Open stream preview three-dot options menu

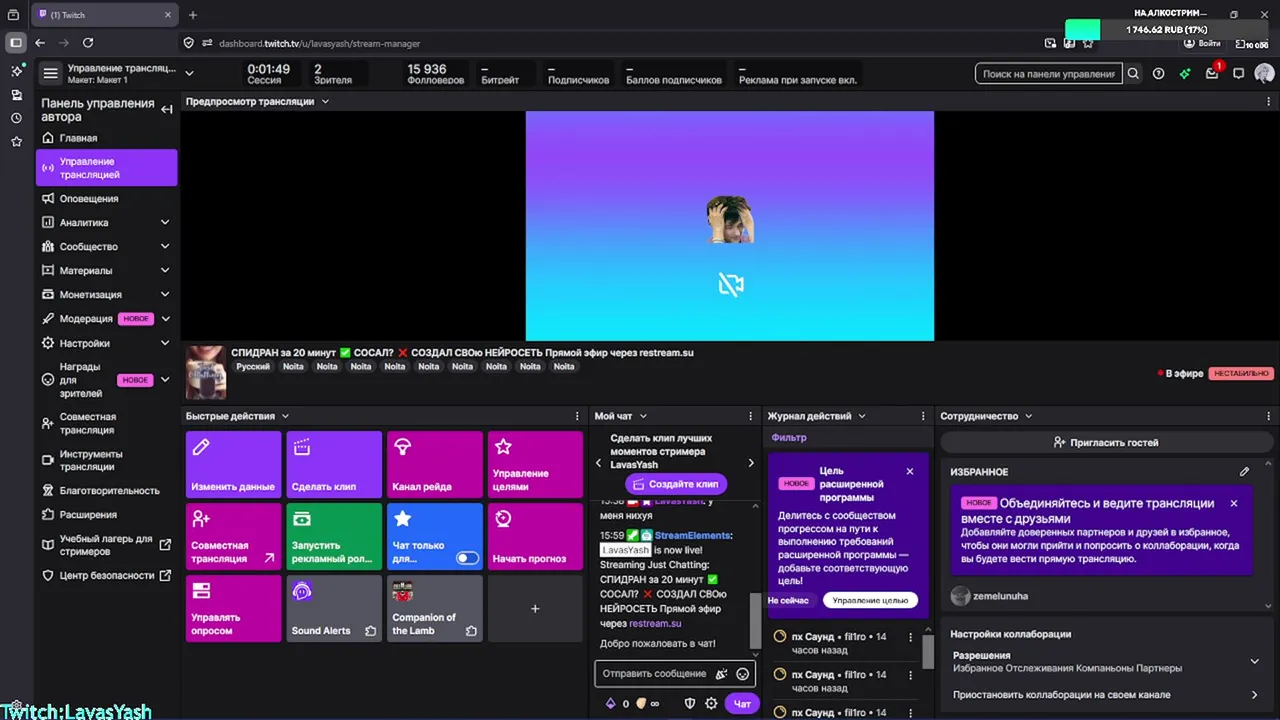tap(1269, 101)
